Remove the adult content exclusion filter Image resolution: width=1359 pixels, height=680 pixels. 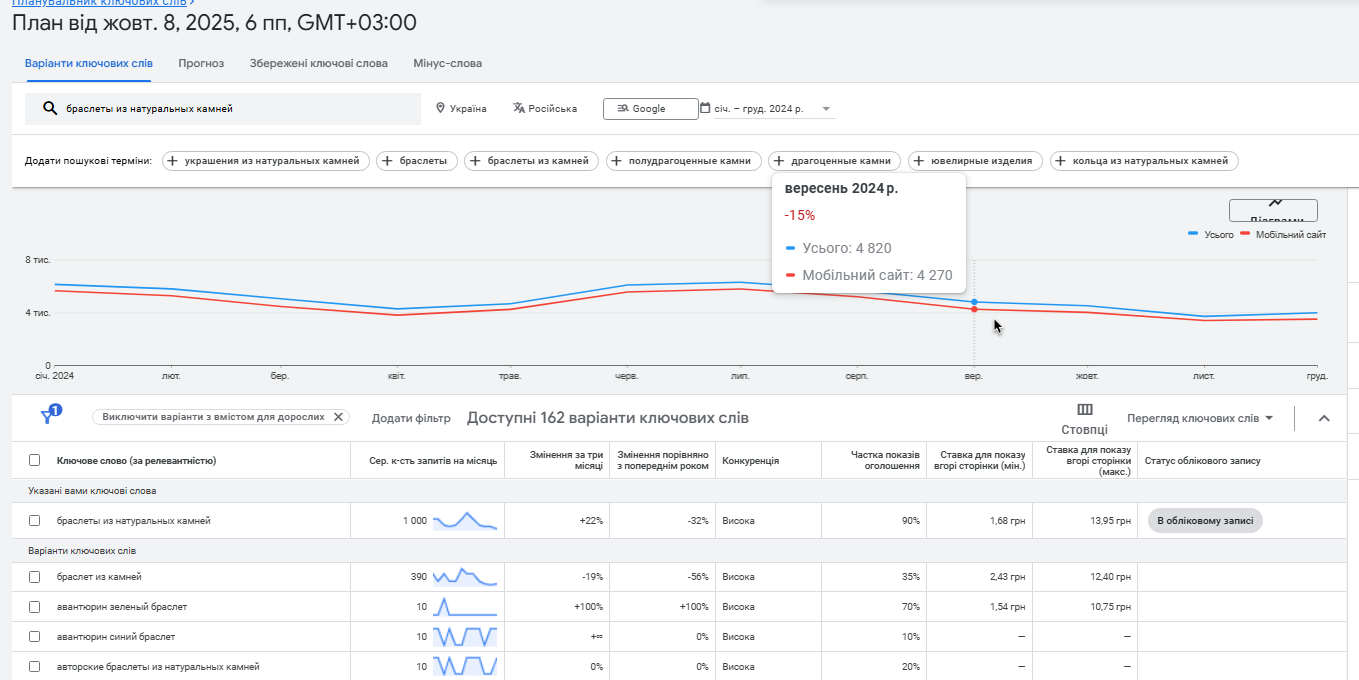338,417
